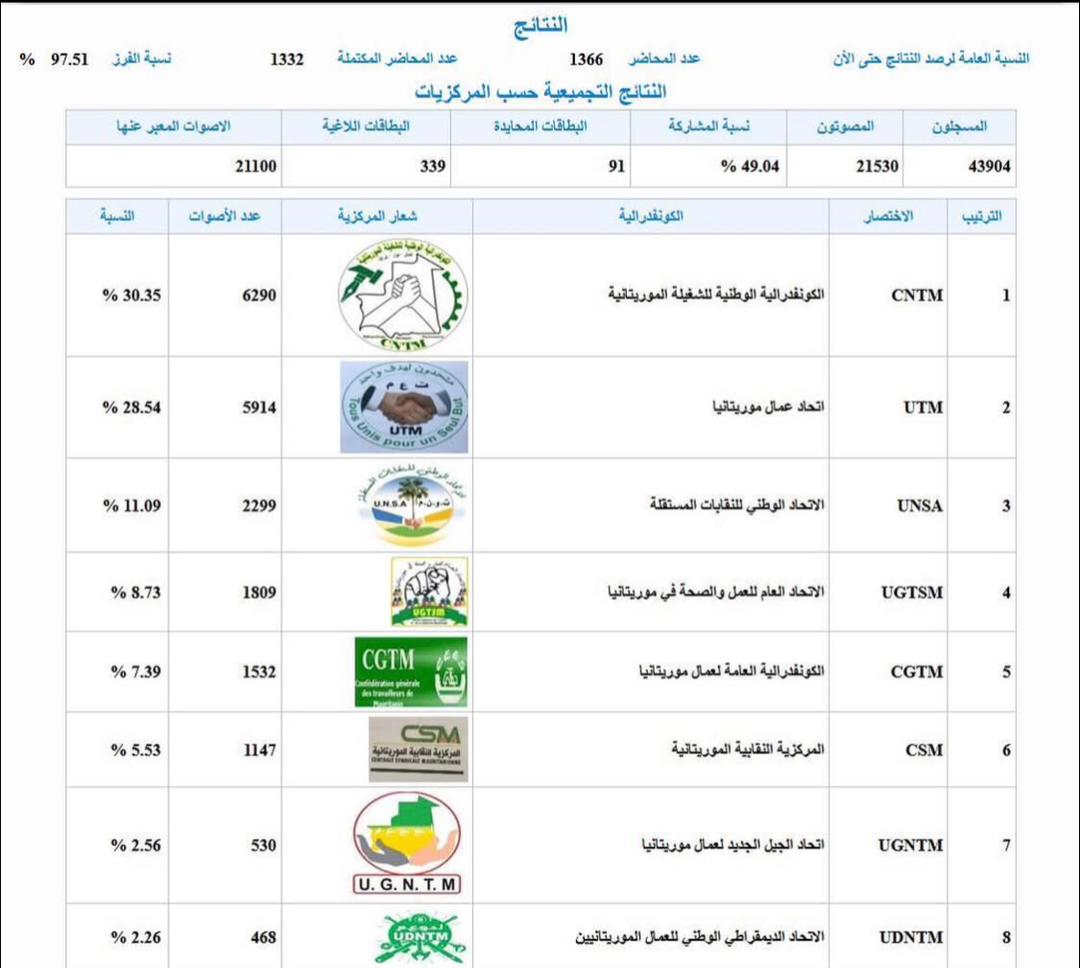This screenshot has height=968, width=1080.
Task: Click the CNTM vote count 6290
Action: pos(259,296)
